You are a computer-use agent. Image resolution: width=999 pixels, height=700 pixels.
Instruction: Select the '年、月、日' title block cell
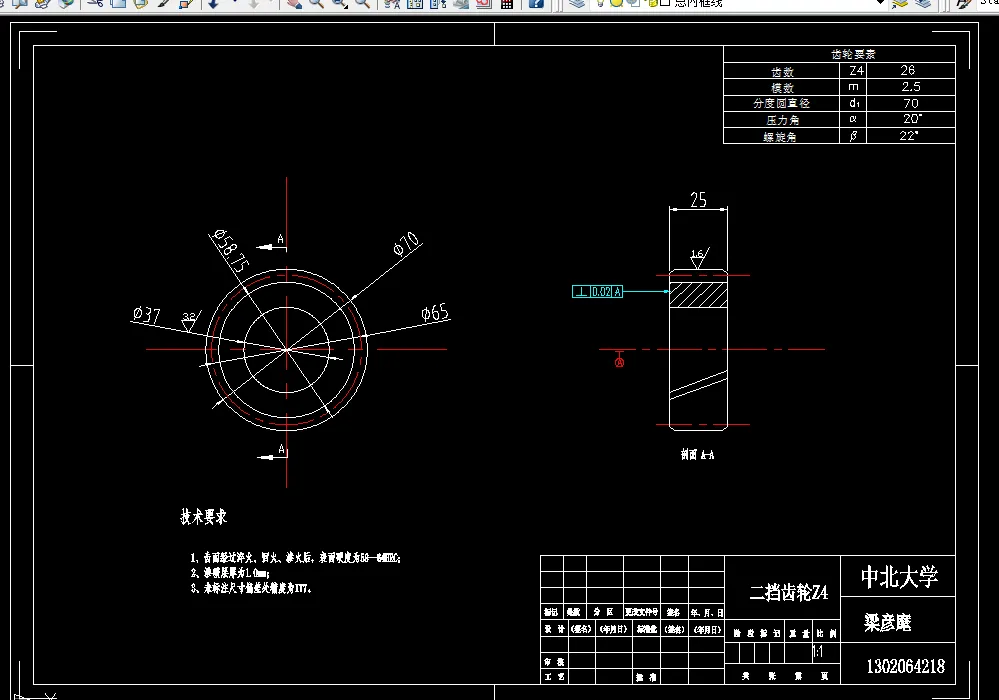(707, 612)
